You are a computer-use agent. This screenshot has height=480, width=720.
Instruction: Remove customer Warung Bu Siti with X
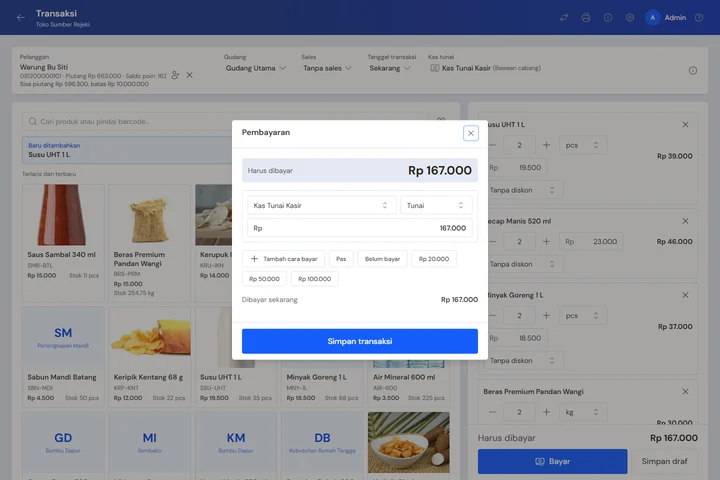[189, 75]
